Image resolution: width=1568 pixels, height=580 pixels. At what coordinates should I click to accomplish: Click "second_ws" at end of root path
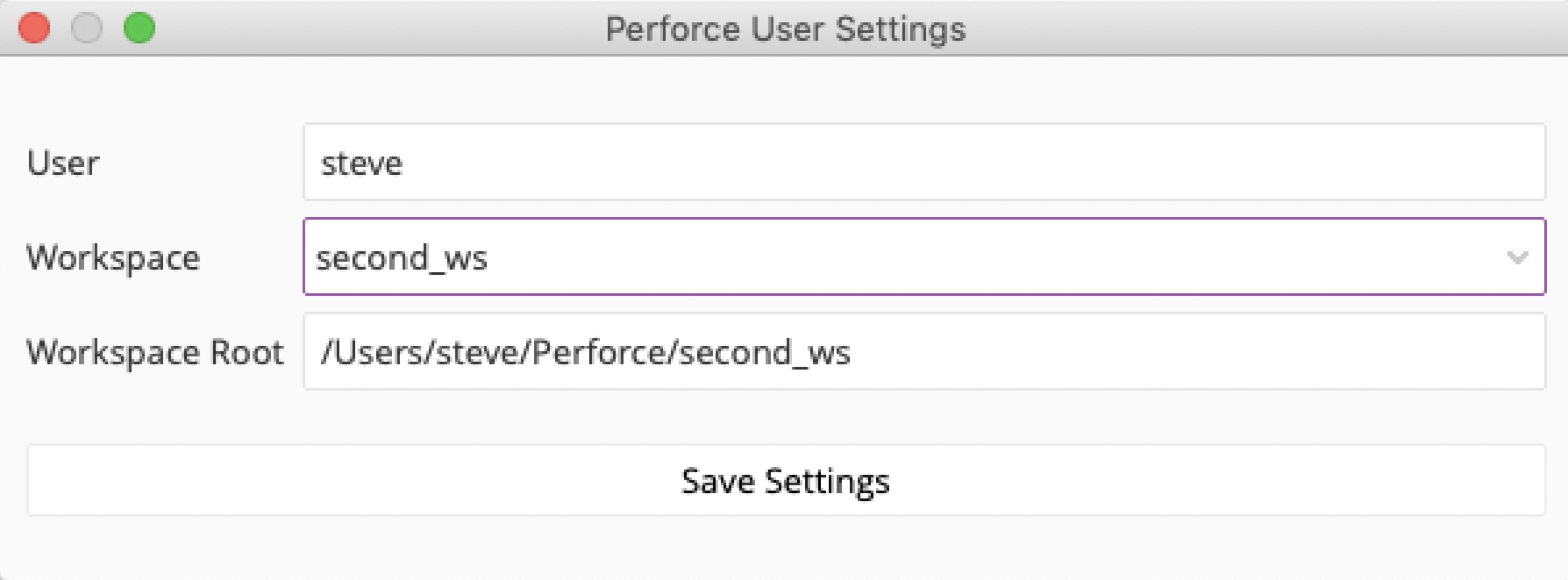tap(765, 353)
